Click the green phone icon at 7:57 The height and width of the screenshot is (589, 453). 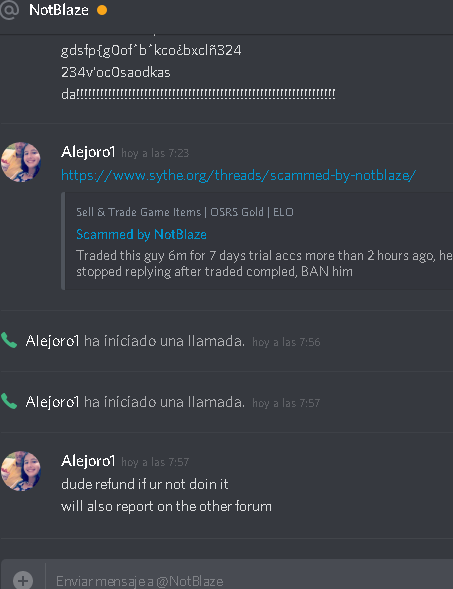pos(9,401)
